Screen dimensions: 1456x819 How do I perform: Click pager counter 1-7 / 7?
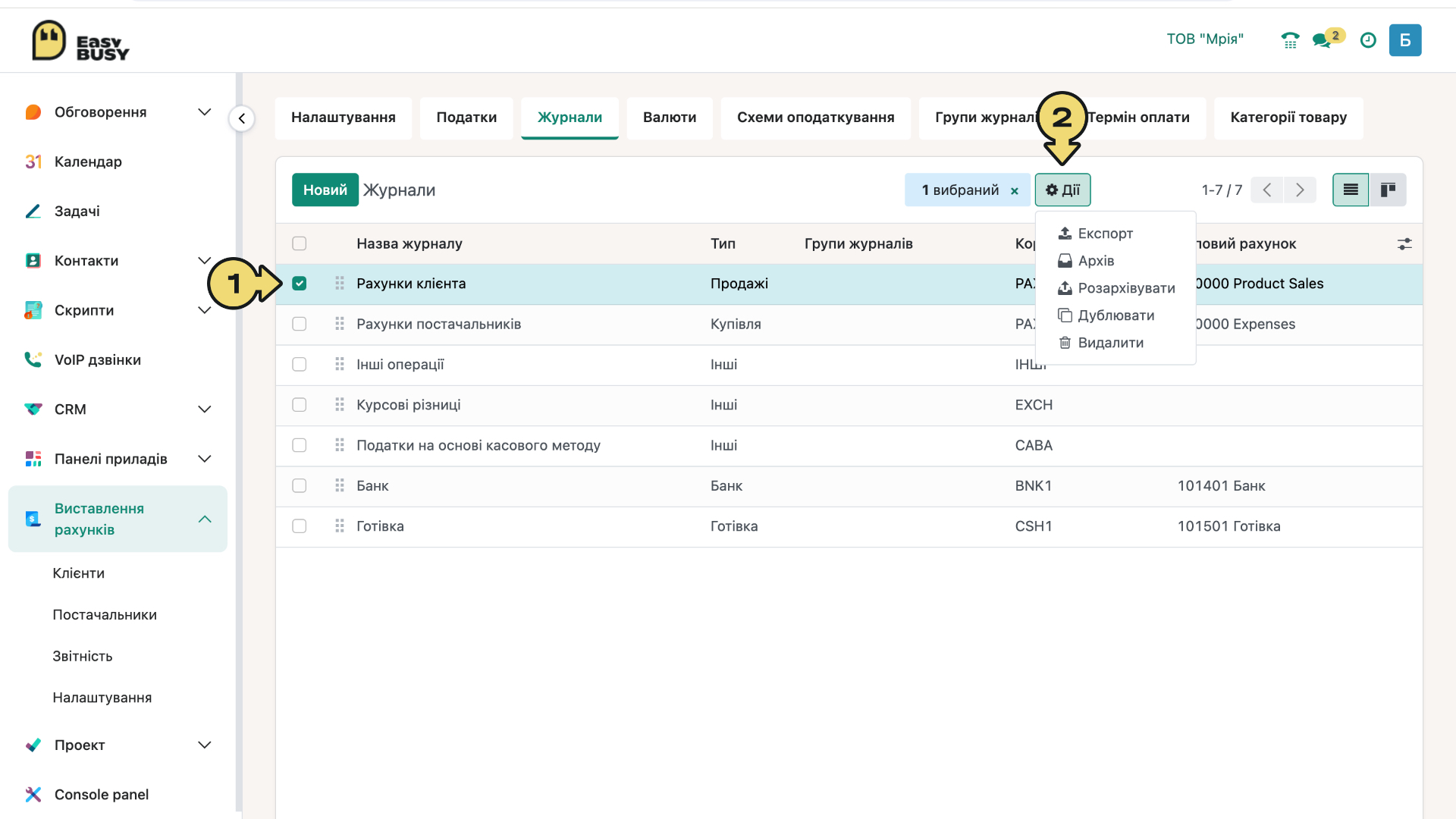pos(1222,190)
